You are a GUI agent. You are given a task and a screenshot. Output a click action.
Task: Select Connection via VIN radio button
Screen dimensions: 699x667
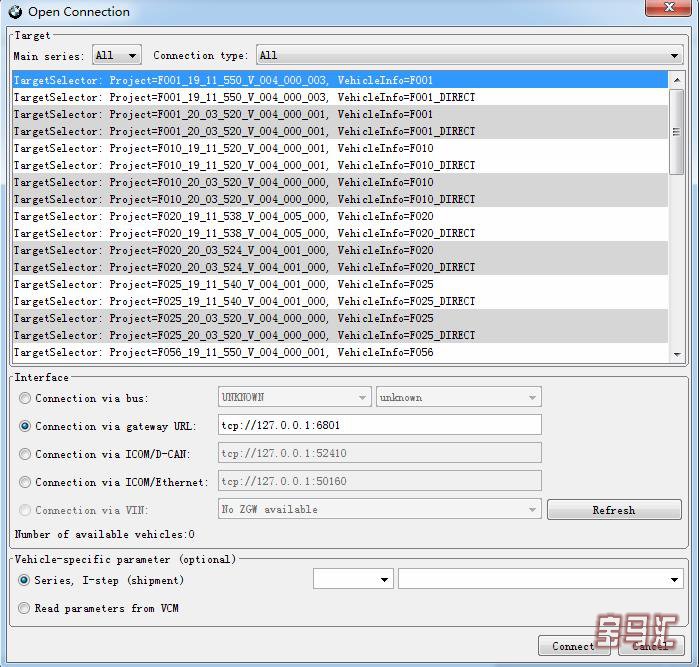point(25,510)
